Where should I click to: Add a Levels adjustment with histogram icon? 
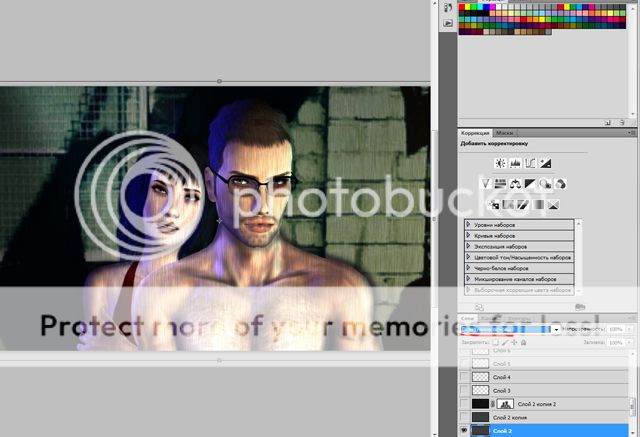[516, 163]
